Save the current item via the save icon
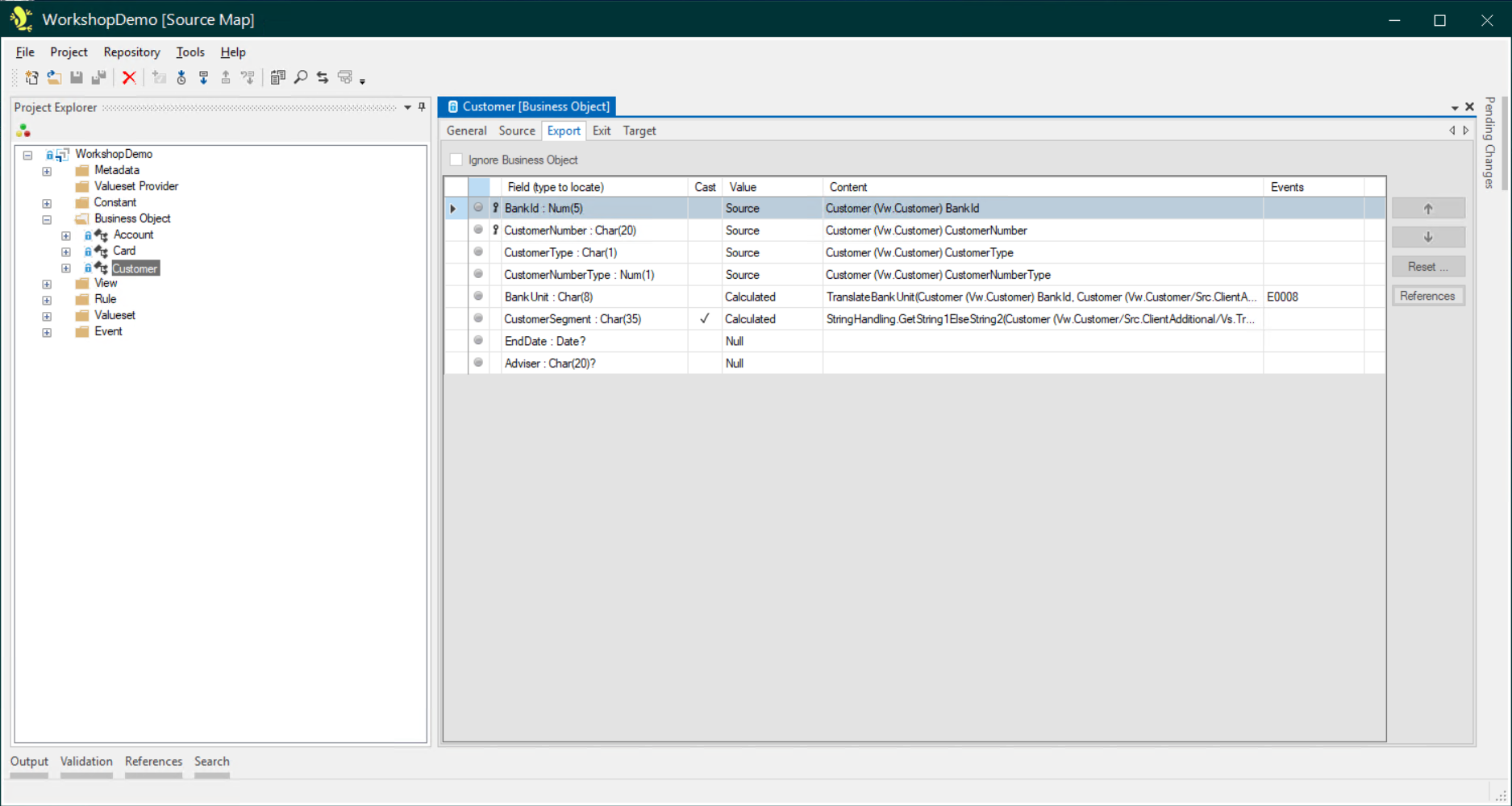 [77, 77]
